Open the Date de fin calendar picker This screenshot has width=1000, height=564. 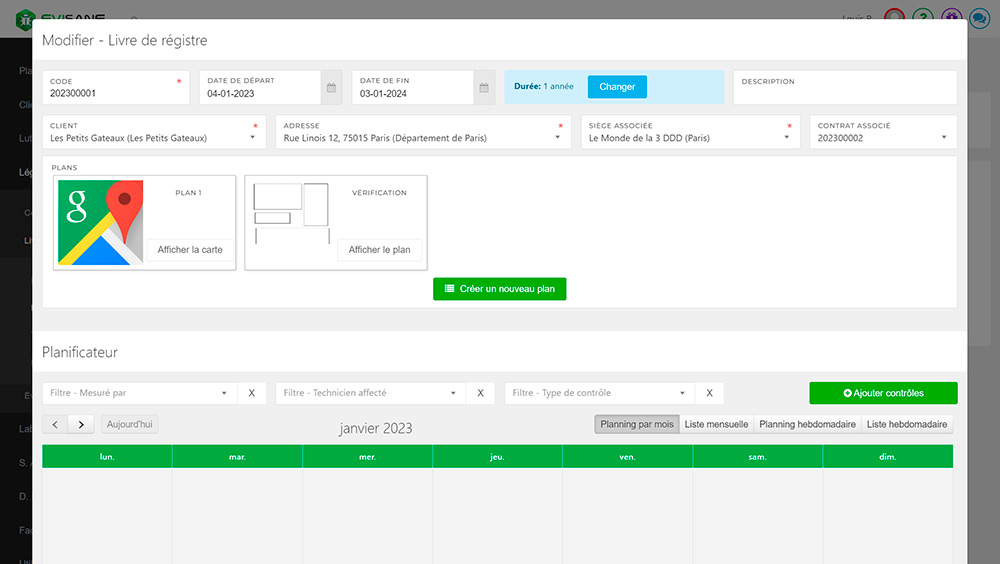(484, 88)
